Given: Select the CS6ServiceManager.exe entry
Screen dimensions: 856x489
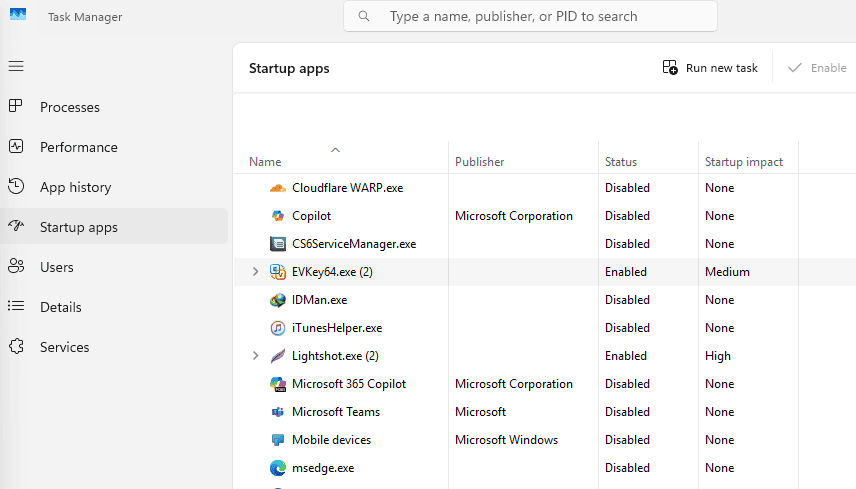Looking at the screenshot, I should click(x=354, y=244).
